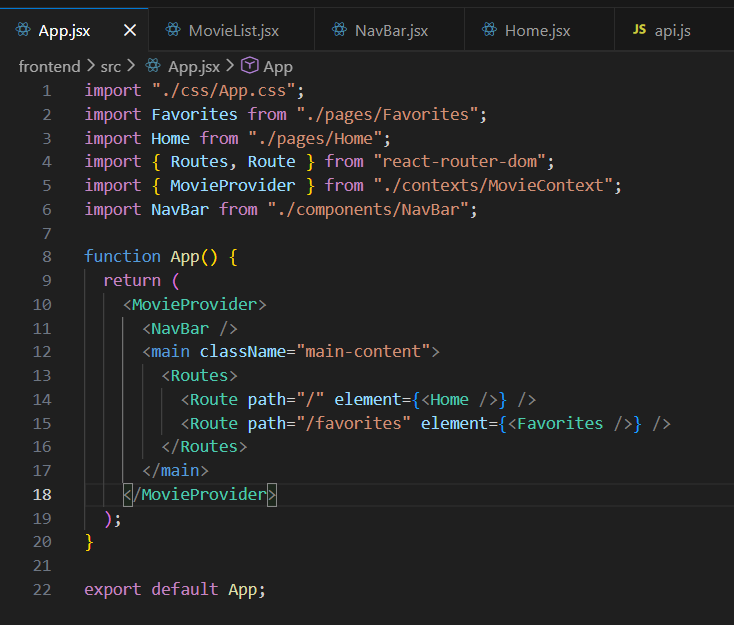Close the App.jsx tab
The height and width of the screenshot is (625, 734).
(x=129, y=31)
